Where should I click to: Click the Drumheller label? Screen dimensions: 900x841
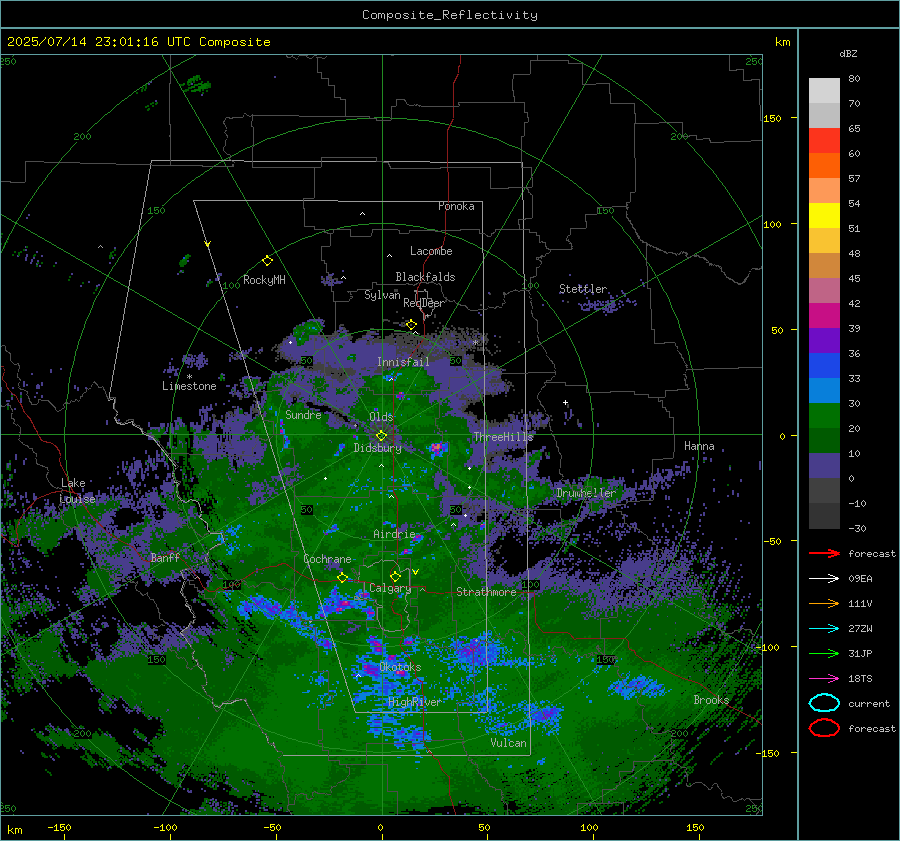point(586,493)
